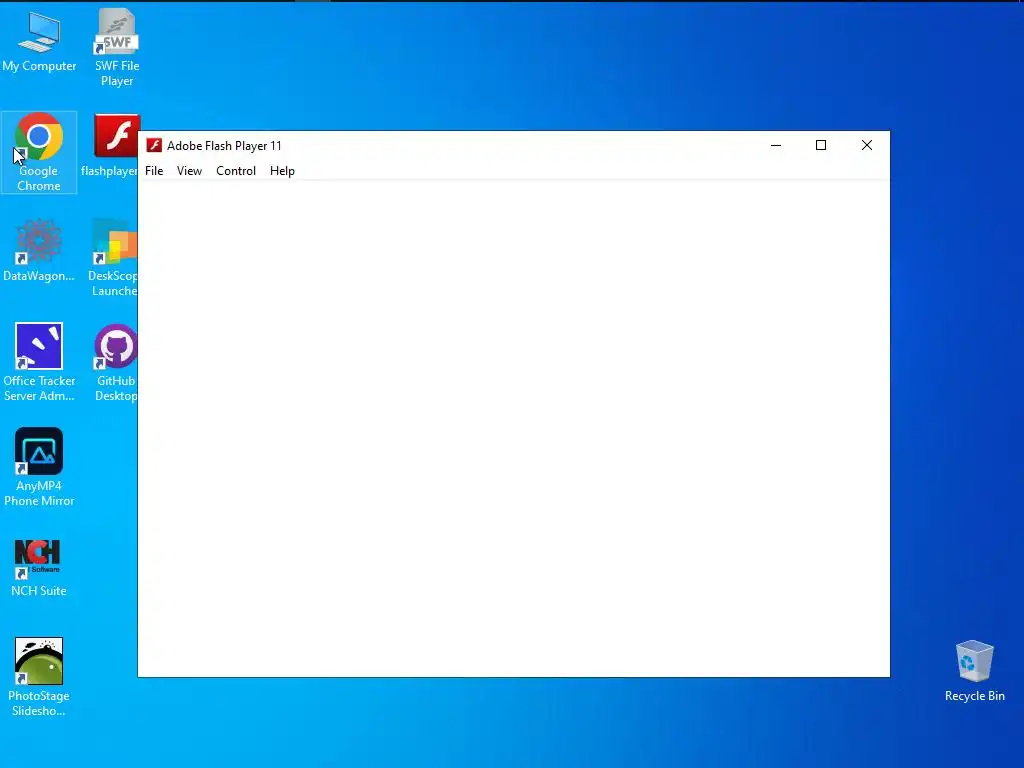1024x768 pixels.
Task: Close the Adobe Flash Player 11 window
Action: pyautogui.click(x=867, y=145)
